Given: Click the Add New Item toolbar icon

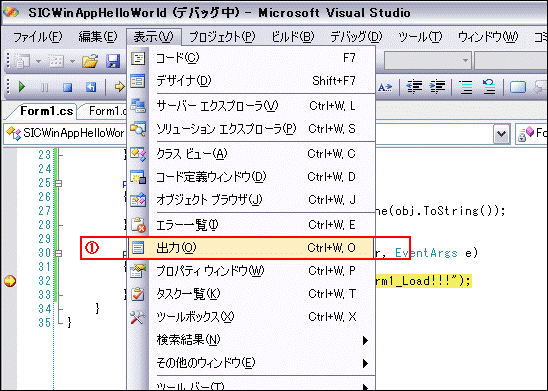Looking at the screenshot, I should 56,61.
